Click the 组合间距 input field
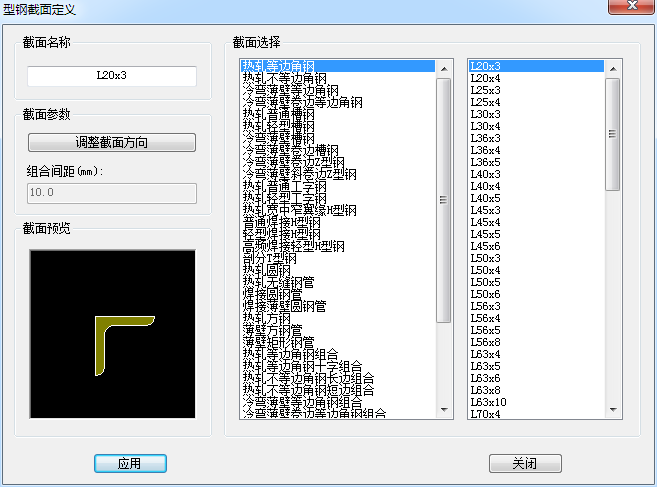 [x=112, y=193]
